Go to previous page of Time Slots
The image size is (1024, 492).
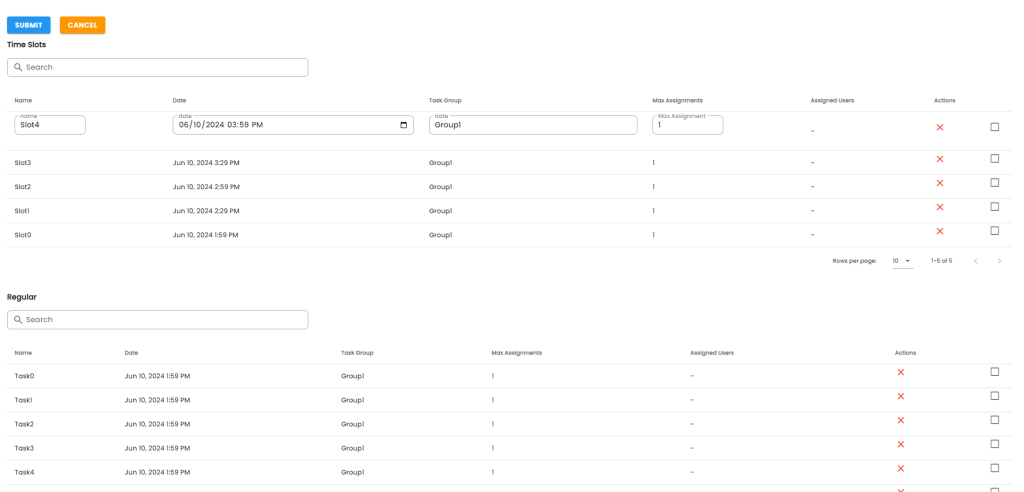(976, 261)
